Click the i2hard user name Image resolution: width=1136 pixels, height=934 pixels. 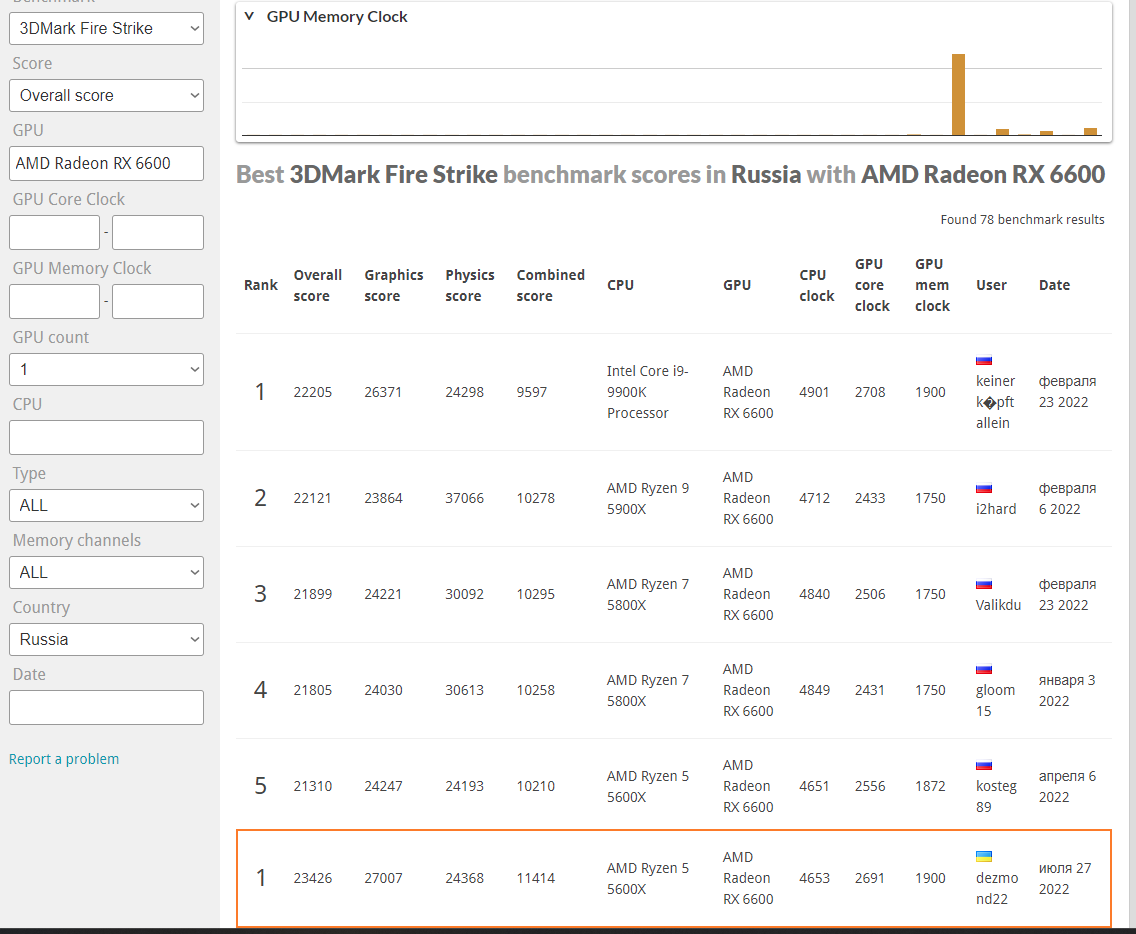tap(996, 509)
